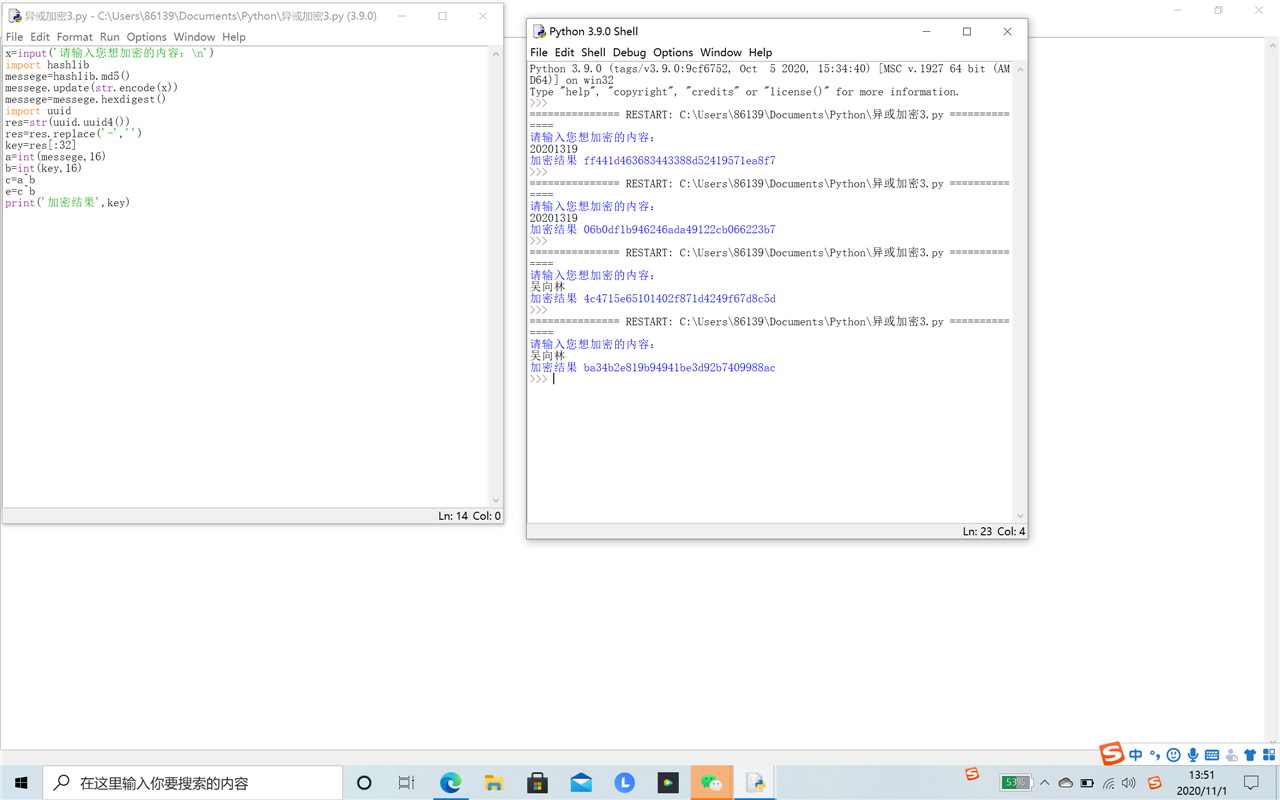The width and height of the screenshot is (1280, 800).
Task: Click the 'messege=hashlib.md5()' line
Action: (67, 76)
